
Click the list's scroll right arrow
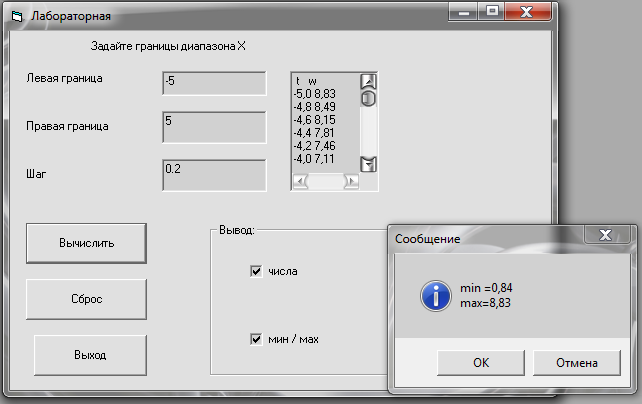[351, 181]
